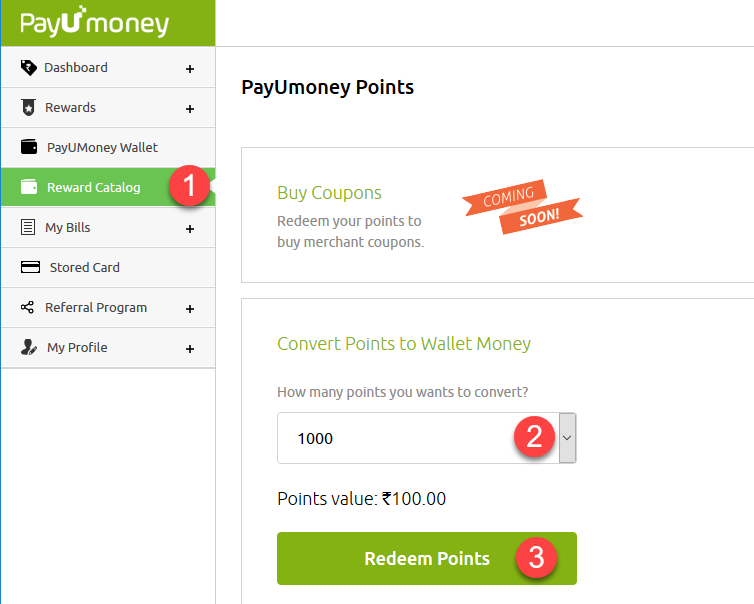Click the 1000 points value field

(x=400, y=438)
